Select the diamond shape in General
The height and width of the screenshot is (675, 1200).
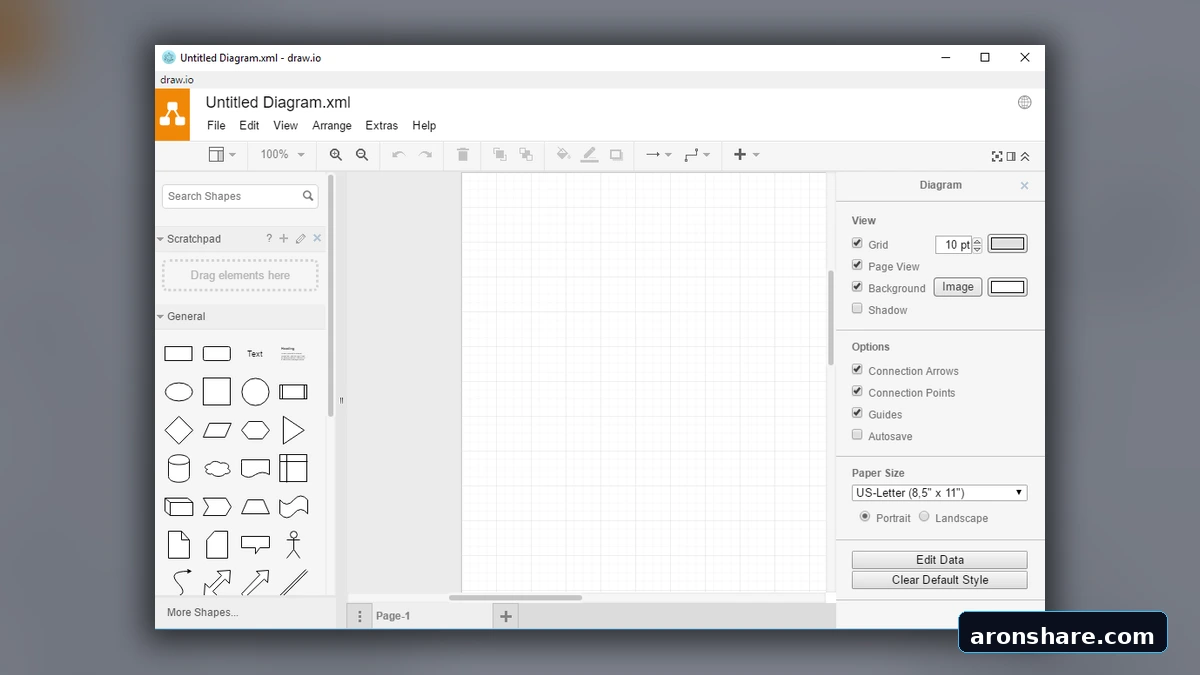pos(179,430)
